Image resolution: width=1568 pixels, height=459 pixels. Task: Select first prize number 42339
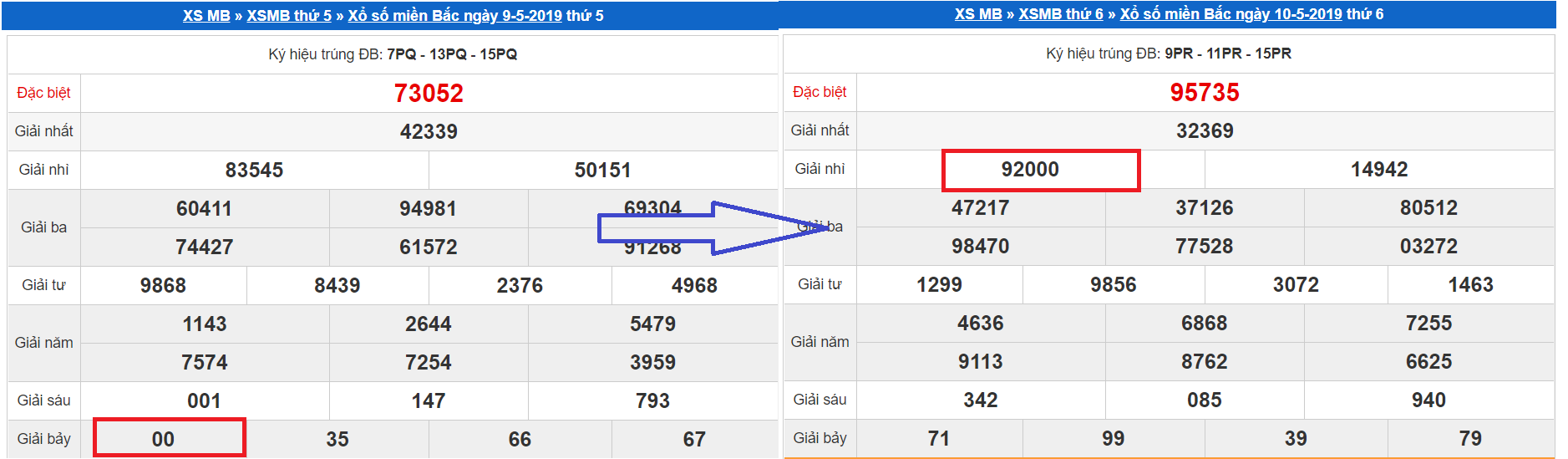point(429,131)
